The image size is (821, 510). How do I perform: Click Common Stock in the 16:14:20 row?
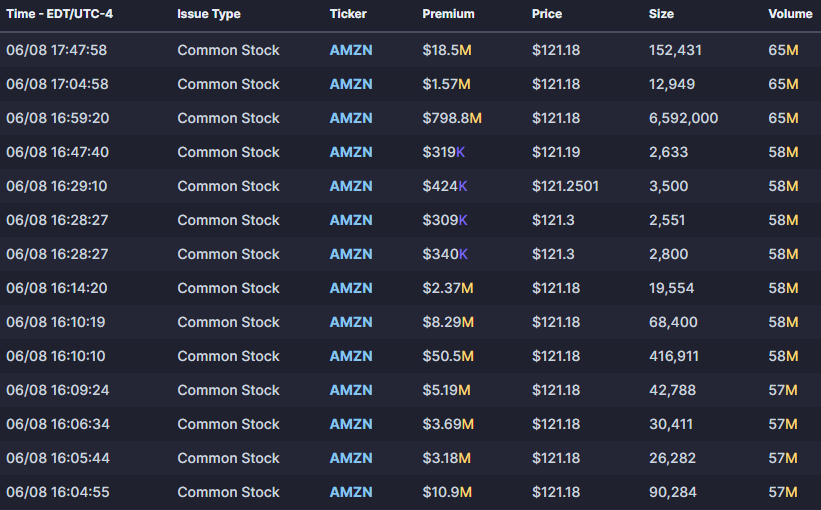tap(228, 289)
